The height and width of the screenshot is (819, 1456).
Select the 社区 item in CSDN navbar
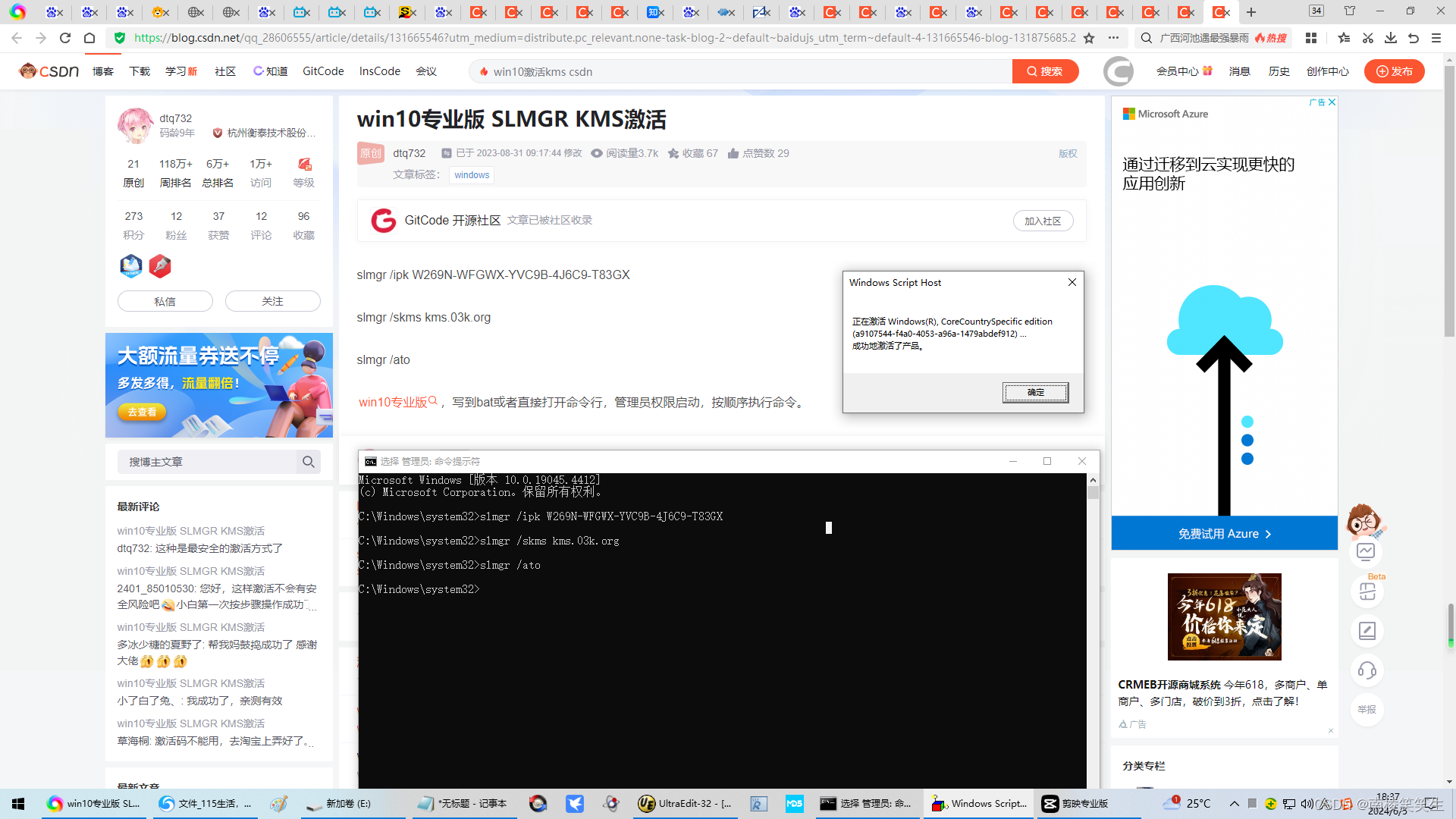[x=225, y=71]
